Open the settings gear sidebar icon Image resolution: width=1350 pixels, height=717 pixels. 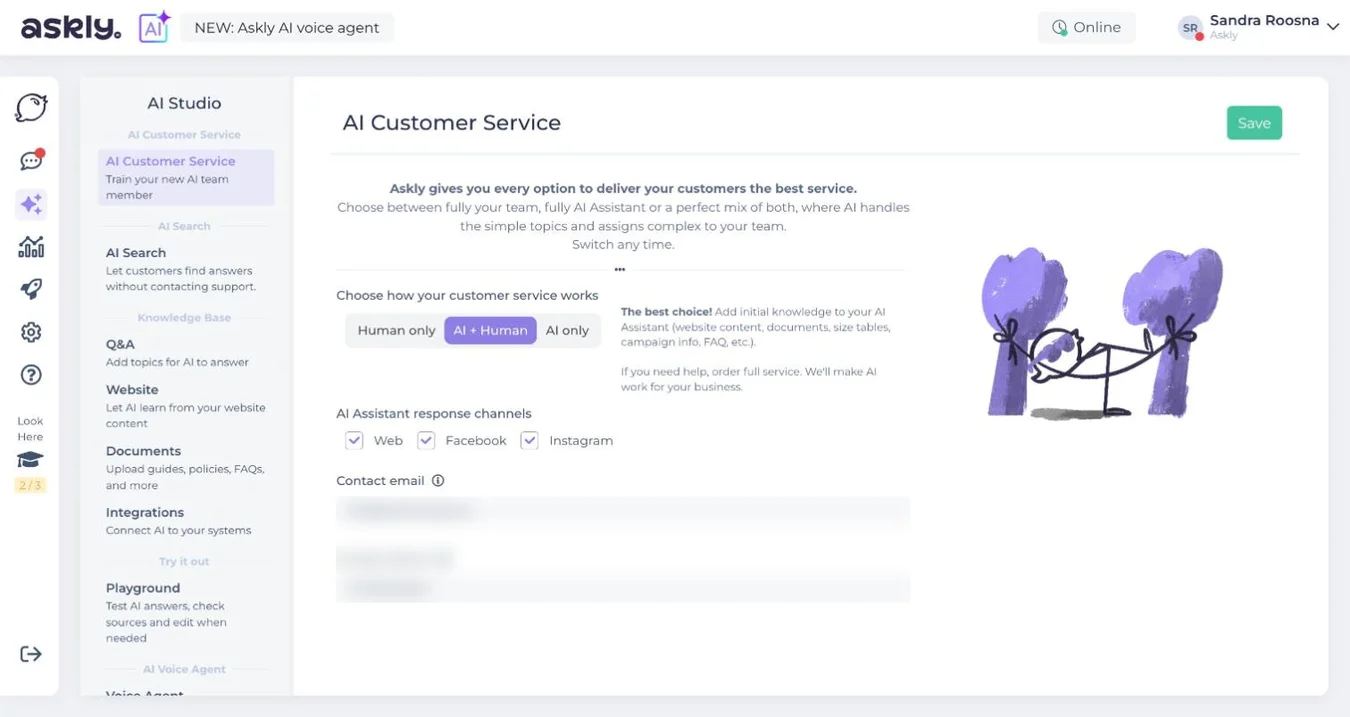31,332
